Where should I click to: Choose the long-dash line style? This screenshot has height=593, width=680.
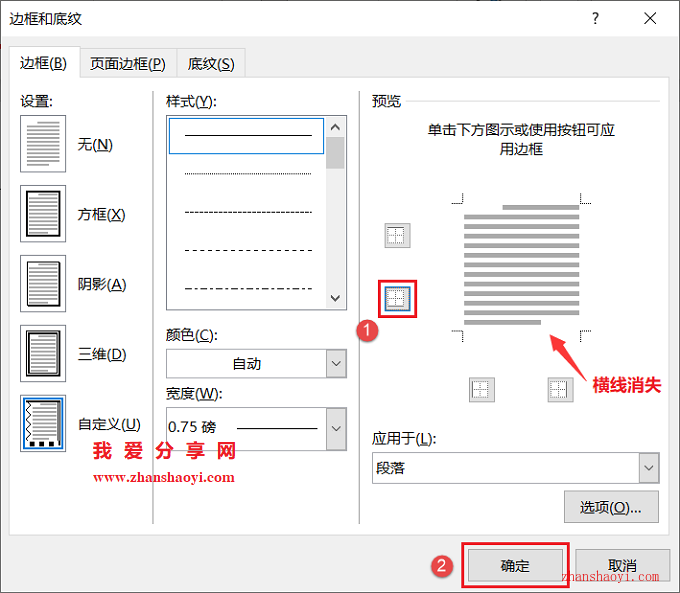248,250
